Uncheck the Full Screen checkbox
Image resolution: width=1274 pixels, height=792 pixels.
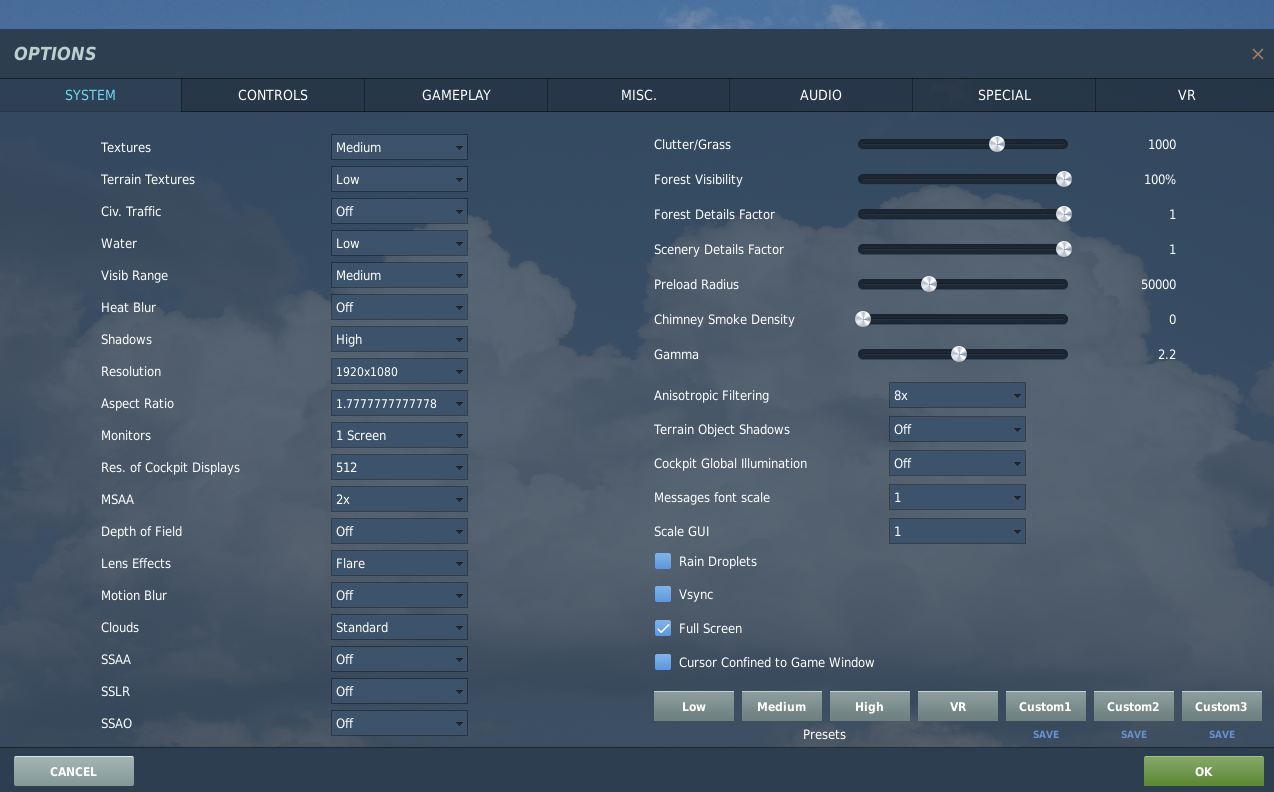(x=663, y=628)
